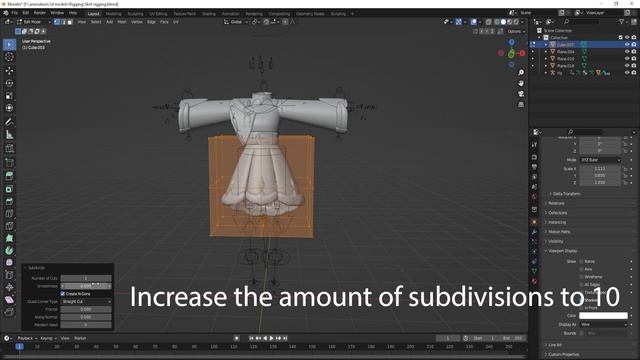
Task: Expand the Plane.004 tree item
Action: (546, 52)
